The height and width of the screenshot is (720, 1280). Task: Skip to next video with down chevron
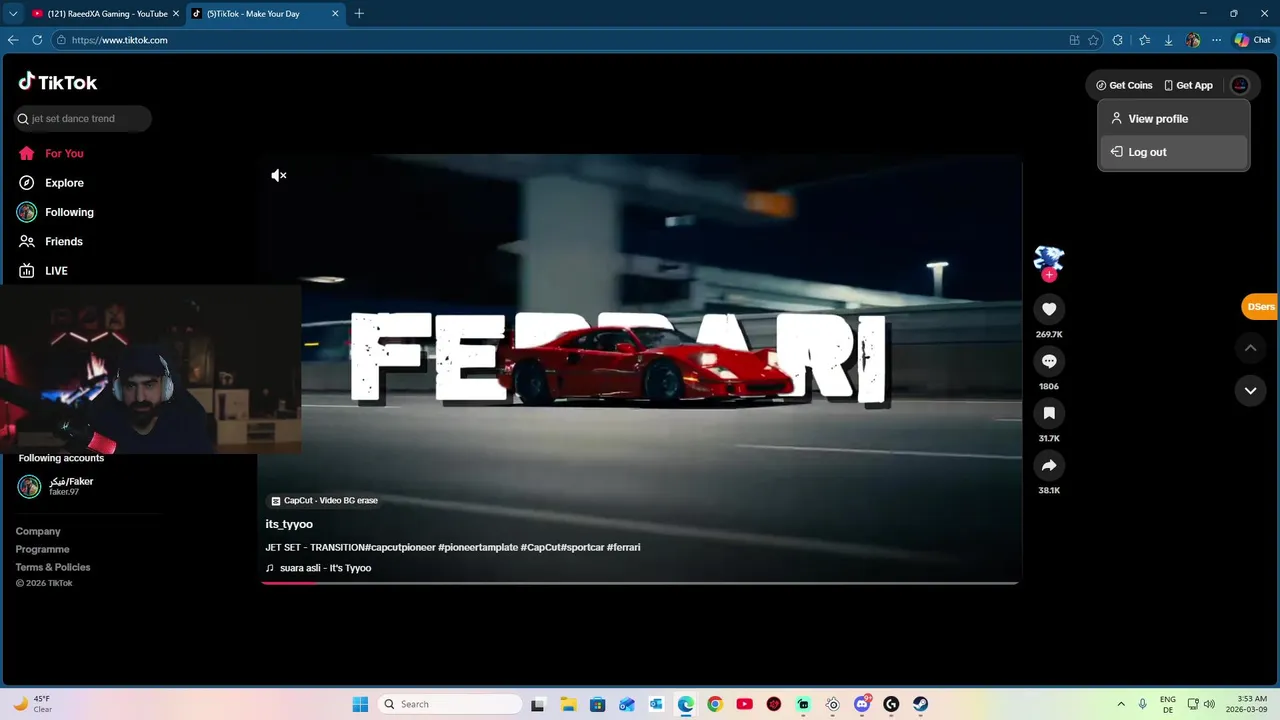pos(1250,390)
